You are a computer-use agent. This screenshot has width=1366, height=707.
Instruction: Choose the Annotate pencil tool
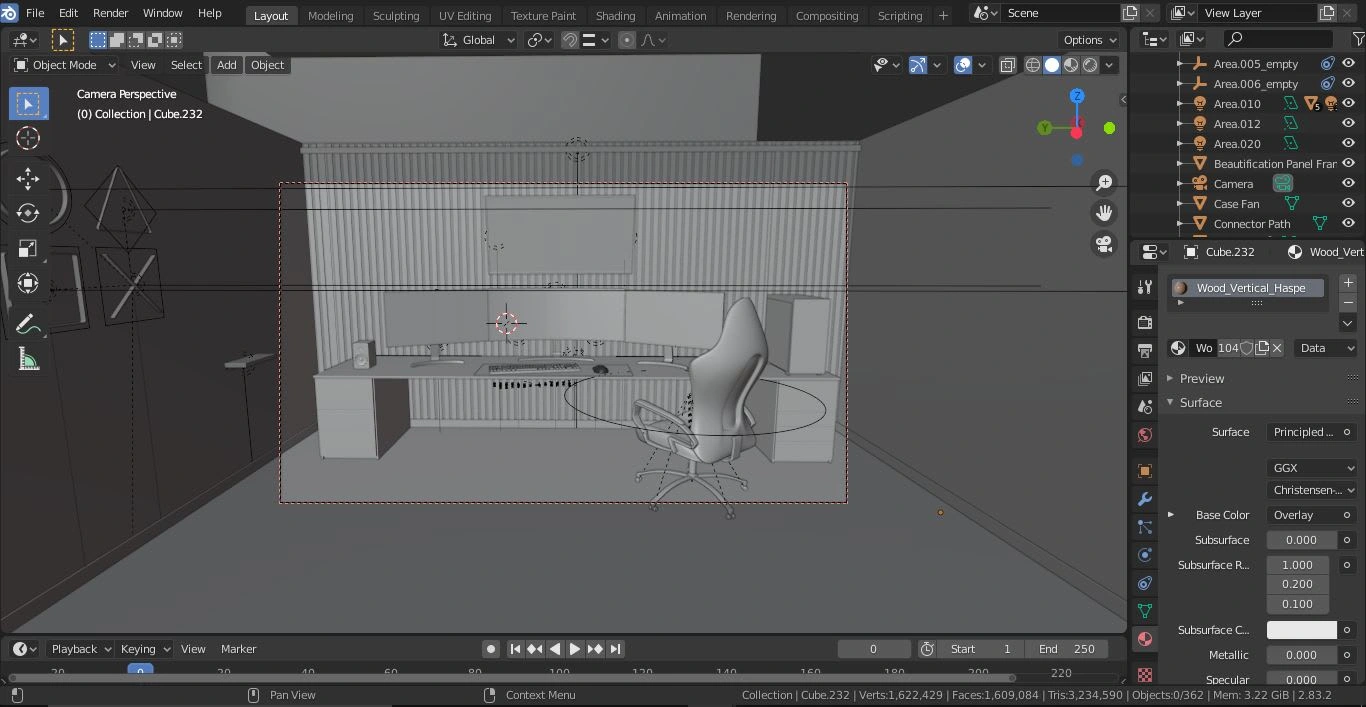[28, 324]
